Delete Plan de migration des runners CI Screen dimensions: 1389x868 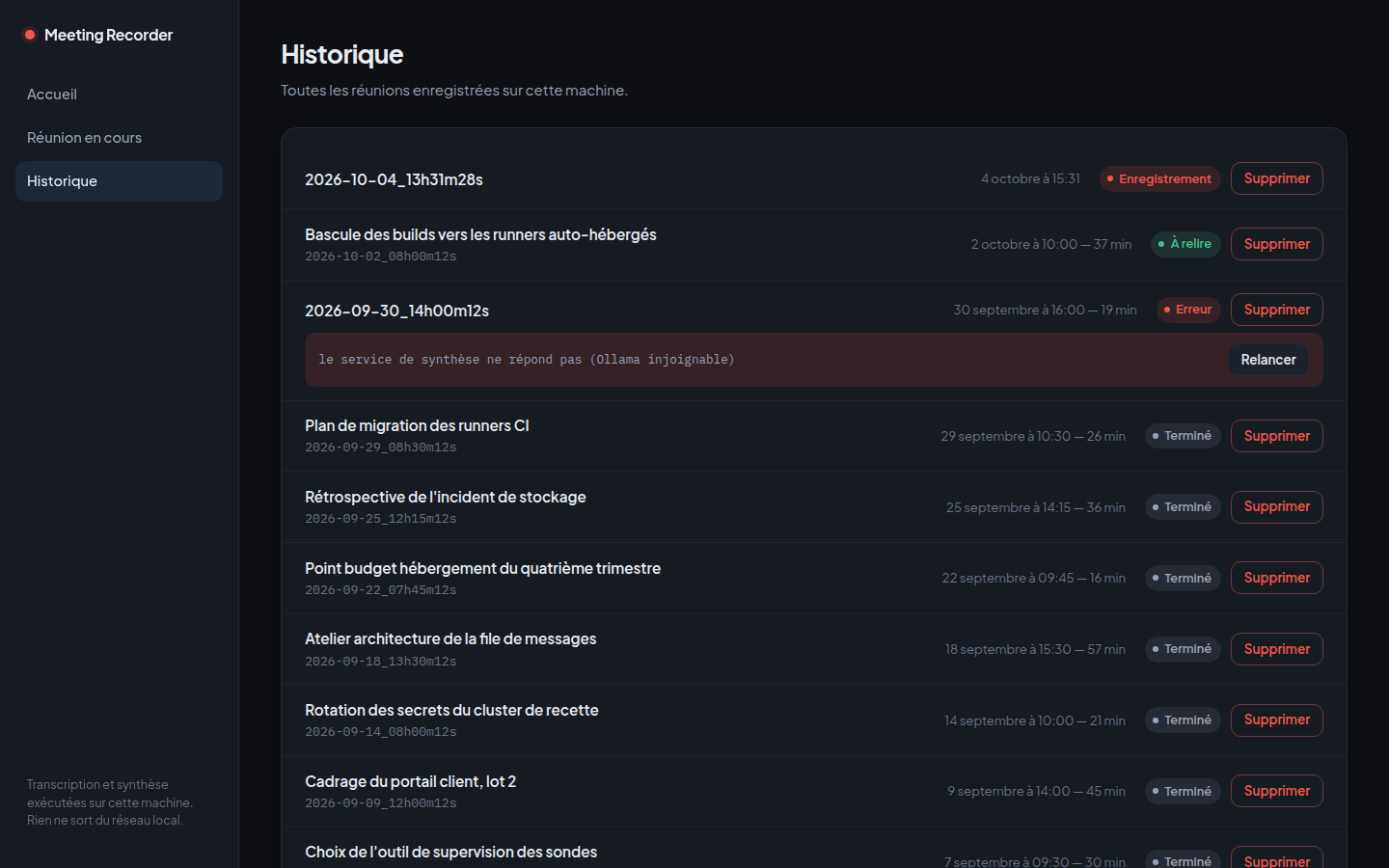[1276, 436]
